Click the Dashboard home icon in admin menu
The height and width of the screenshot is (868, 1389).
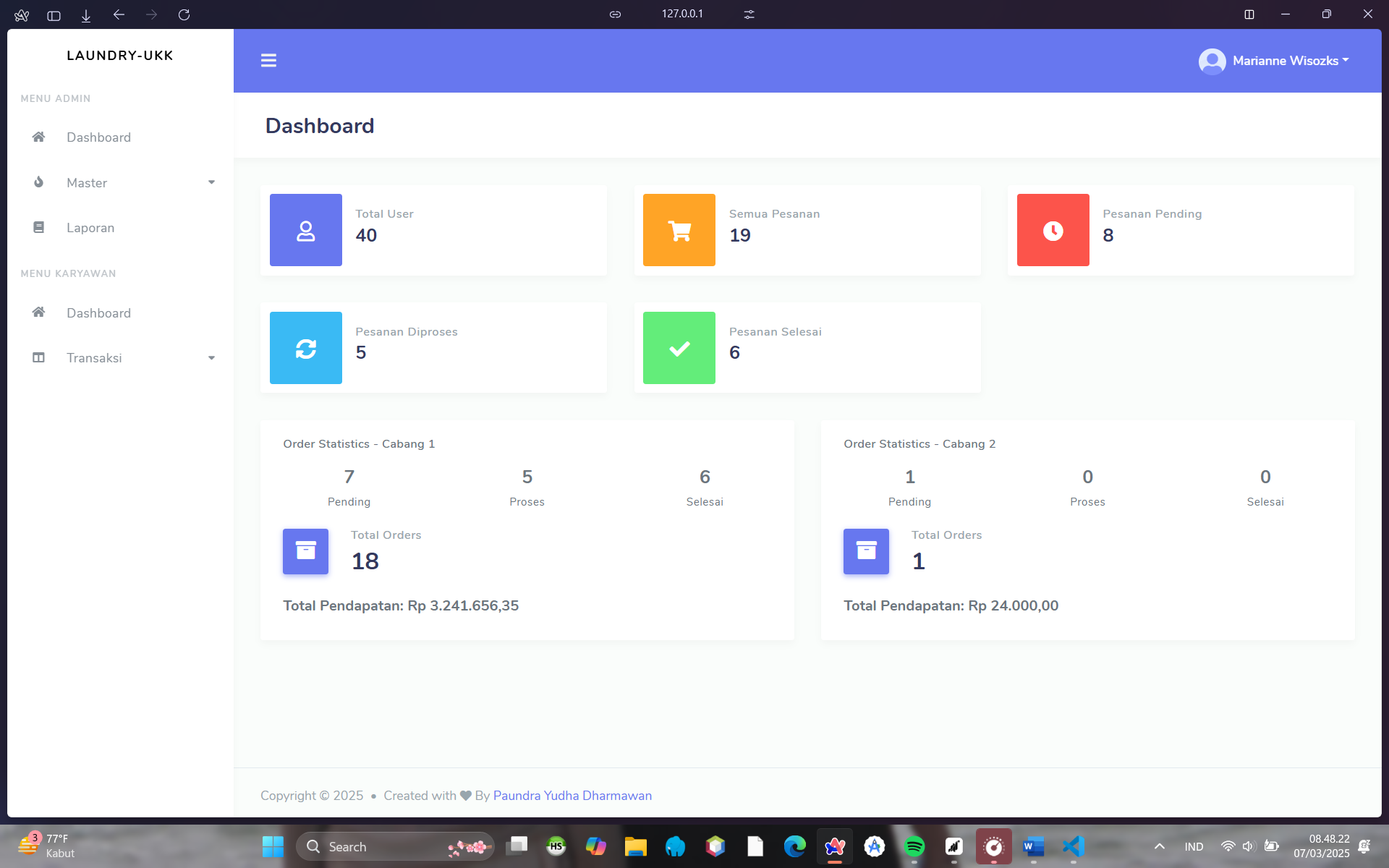tap(38, 137)
